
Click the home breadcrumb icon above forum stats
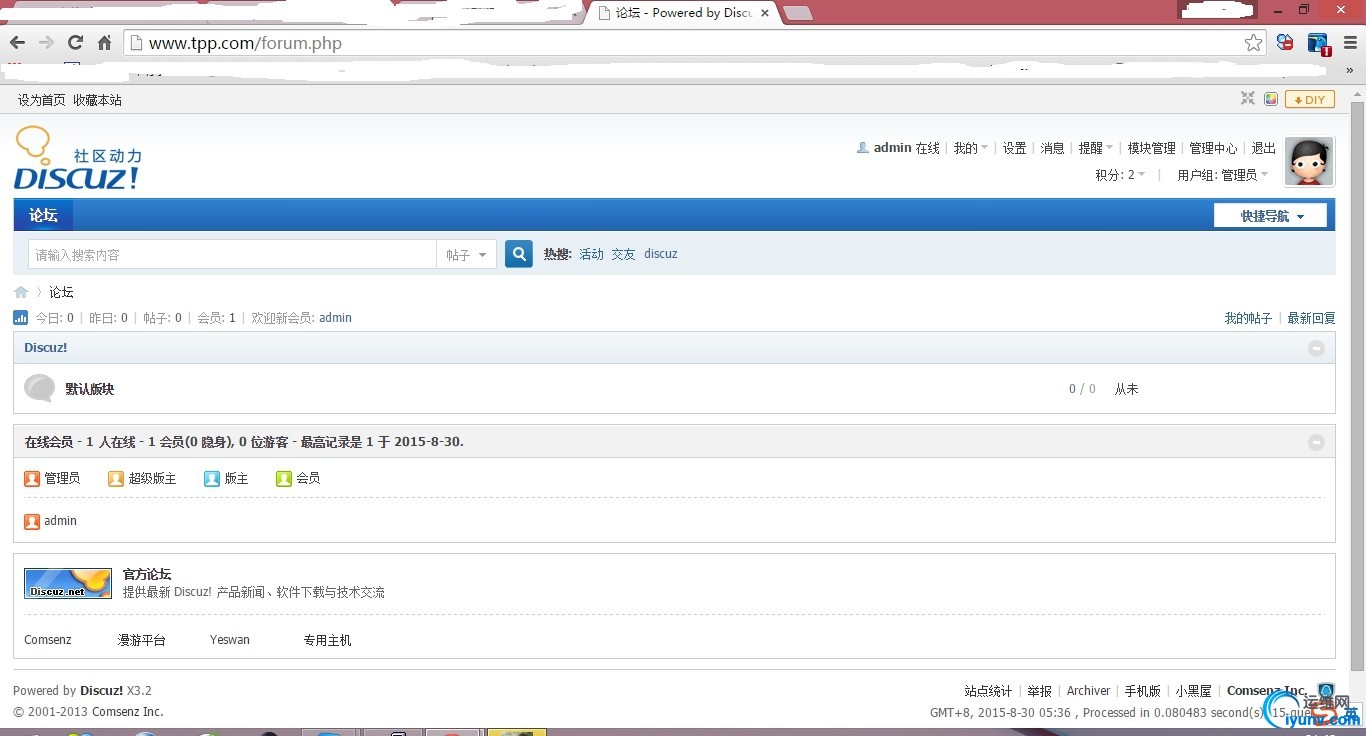21,291
